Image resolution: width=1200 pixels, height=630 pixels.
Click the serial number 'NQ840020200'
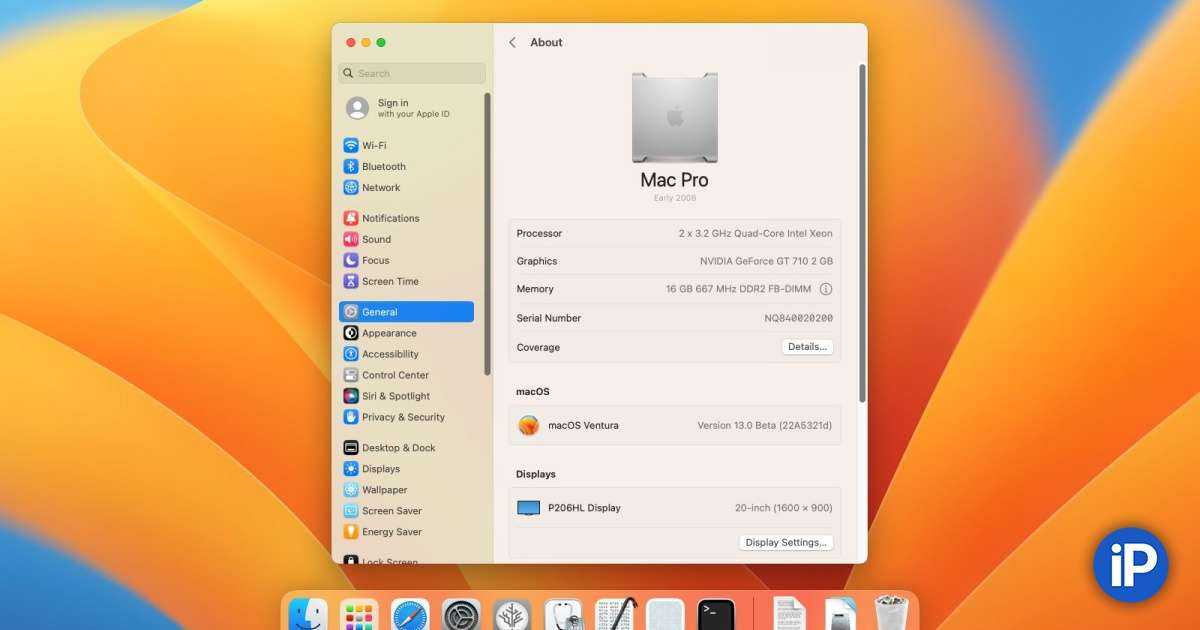[799, 318]
